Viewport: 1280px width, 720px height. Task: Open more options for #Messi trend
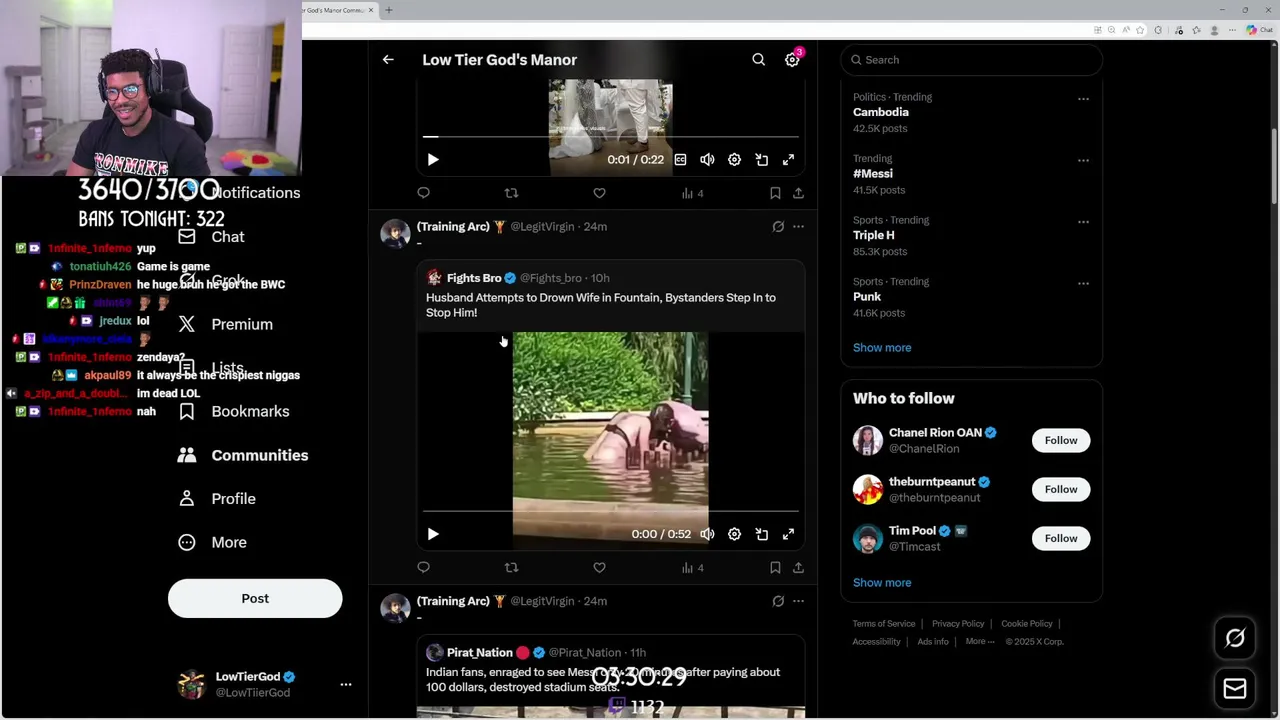1083,160
